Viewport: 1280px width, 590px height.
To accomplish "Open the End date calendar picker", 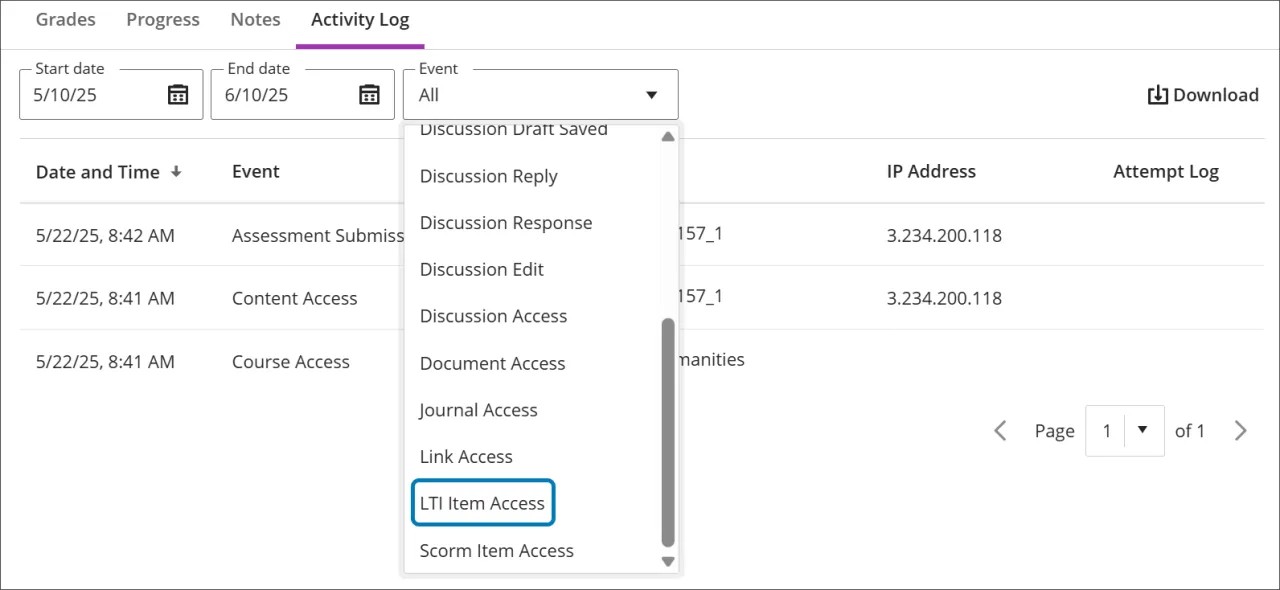I will coord(370,93).
